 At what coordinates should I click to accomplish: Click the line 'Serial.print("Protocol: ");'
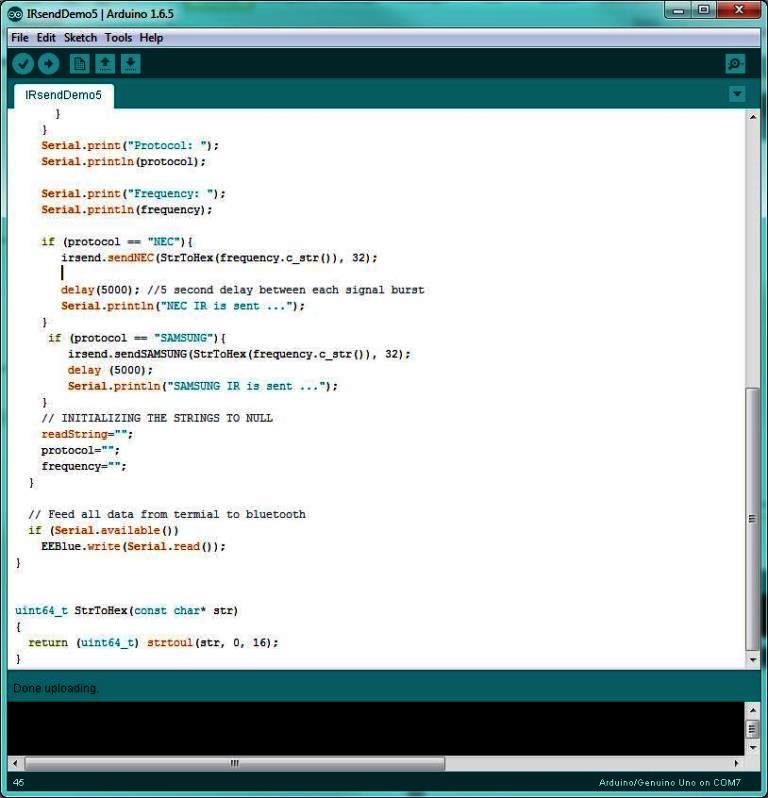pyautogui.click(x=130, y=146)
